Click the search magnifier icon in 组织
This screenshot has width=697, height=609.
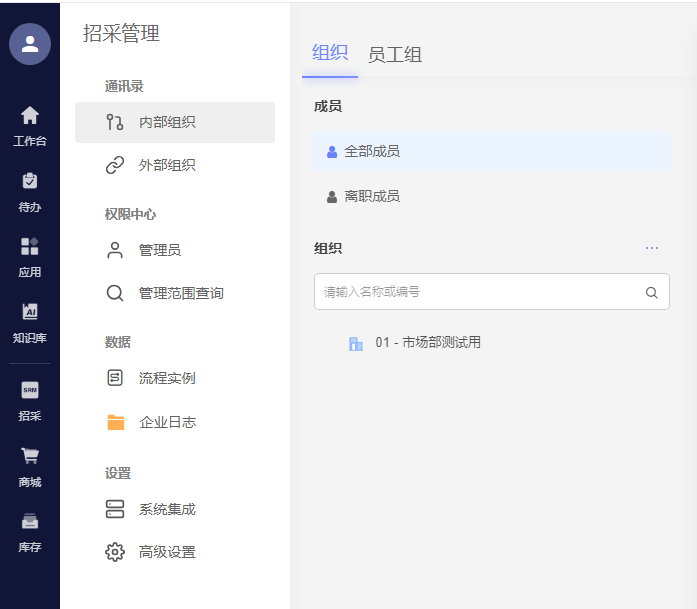[x=651, y=293]
